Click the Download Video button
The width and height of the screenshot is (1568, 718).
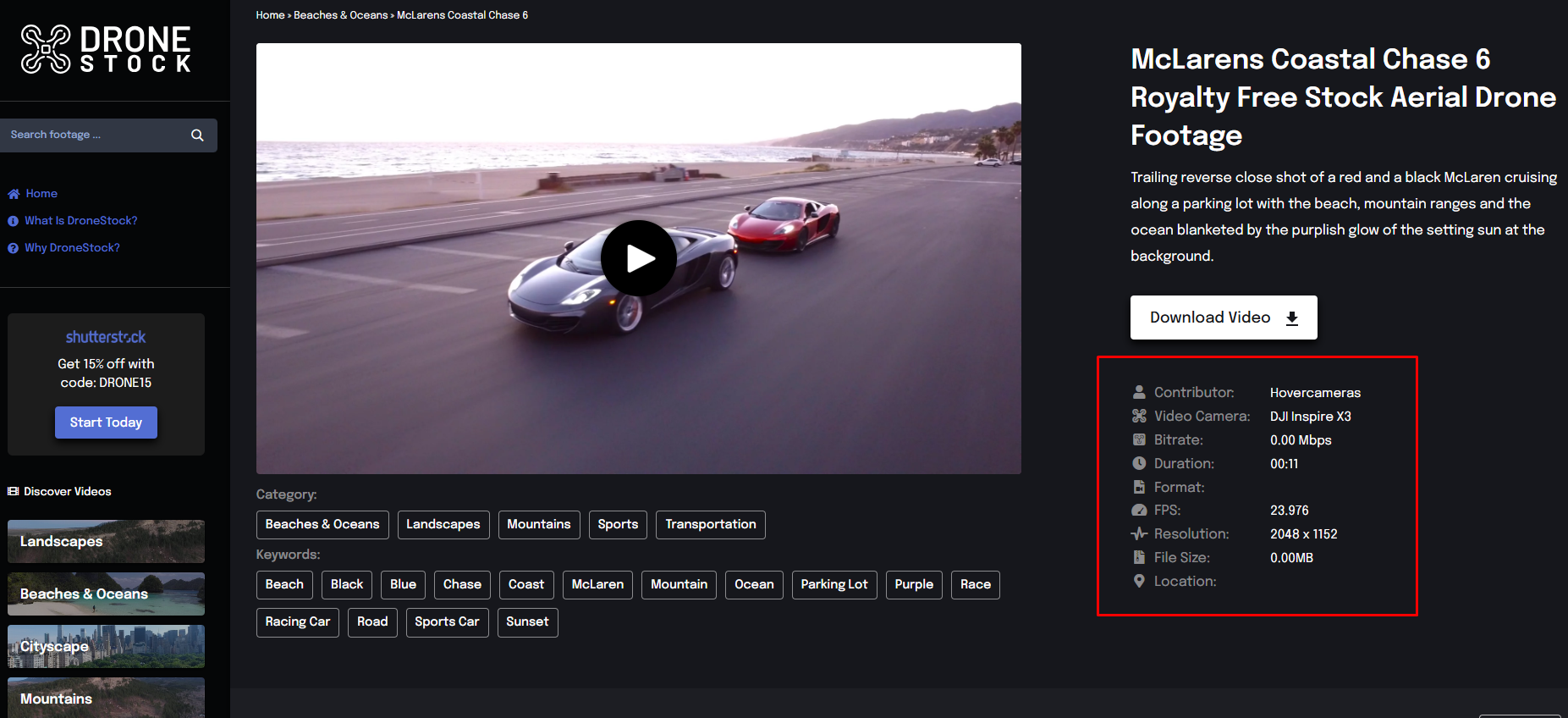click(x=1224, y=318)
